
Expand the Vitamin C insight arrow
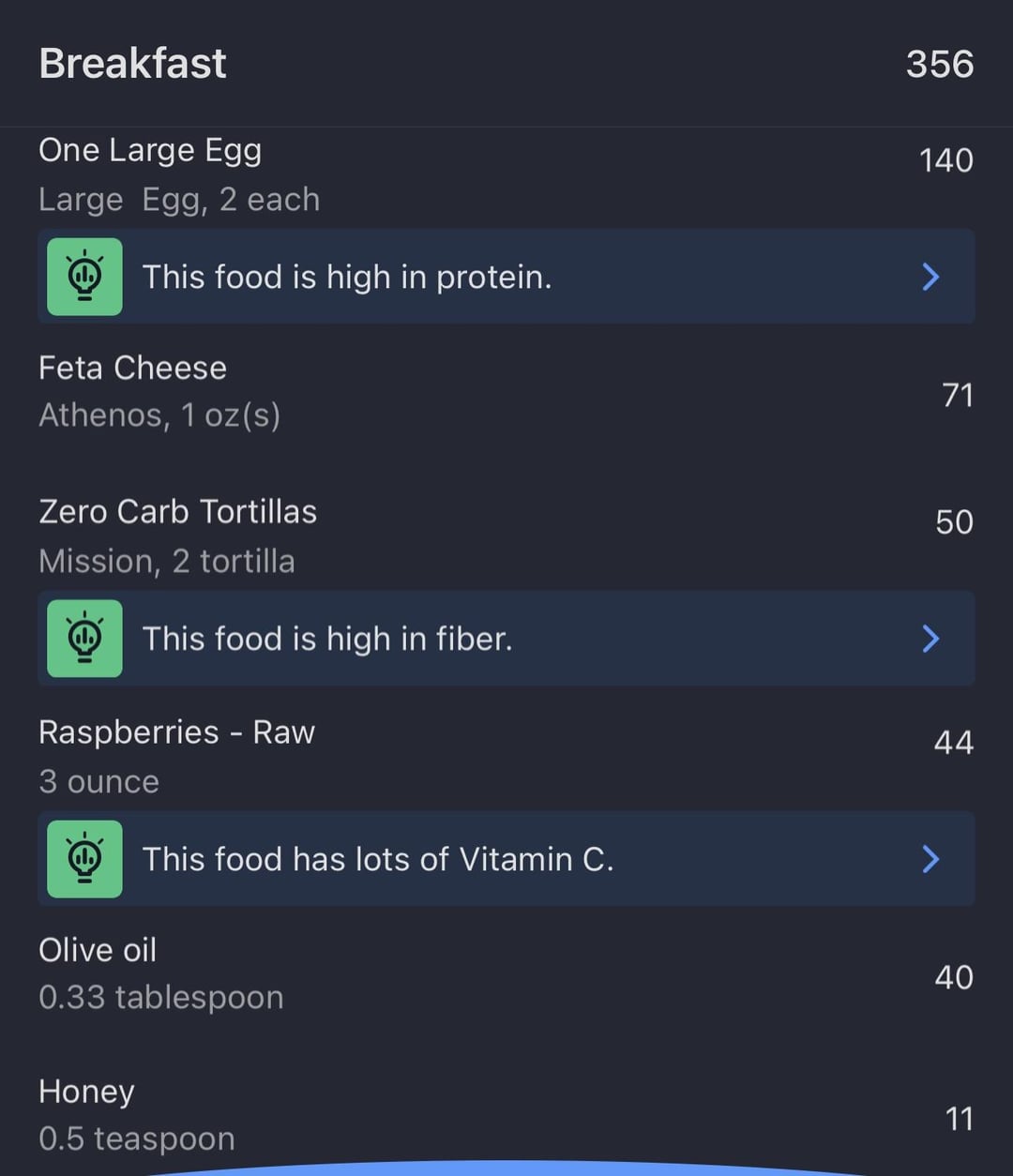pyautogui.click(x=930, y=859)
